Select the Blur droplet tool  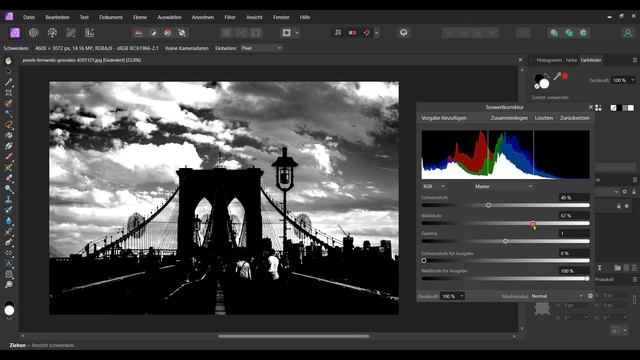[9, 221]
